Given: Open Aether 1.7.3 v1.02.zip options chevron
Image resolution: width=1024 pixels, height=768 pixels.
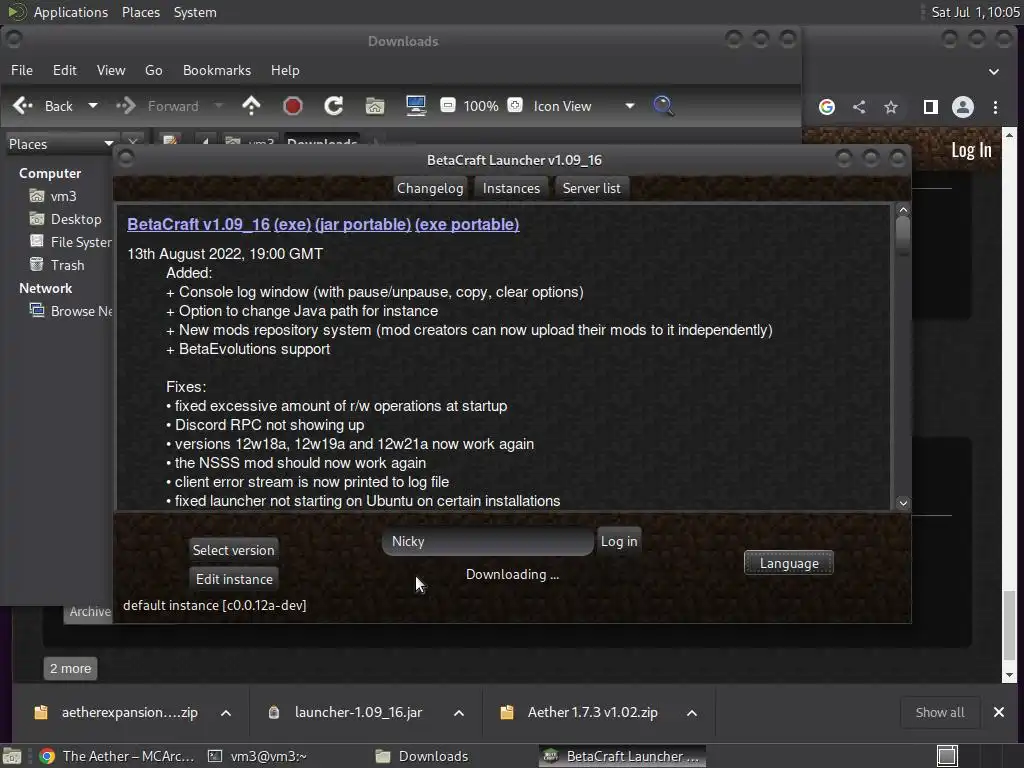Looking at the screenshot, I should (x=692, y=712).
